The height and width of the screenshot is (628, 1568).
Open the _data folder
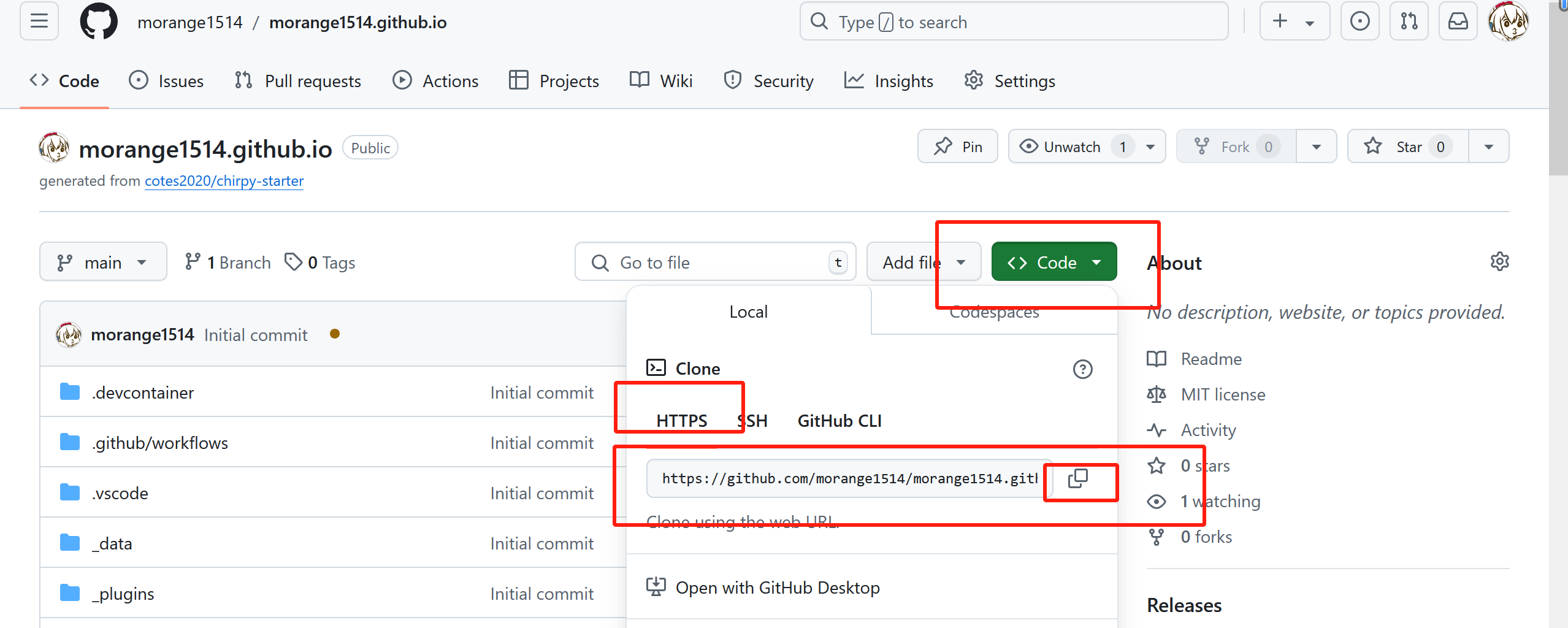pyautogui.click(x=112, y=543)
